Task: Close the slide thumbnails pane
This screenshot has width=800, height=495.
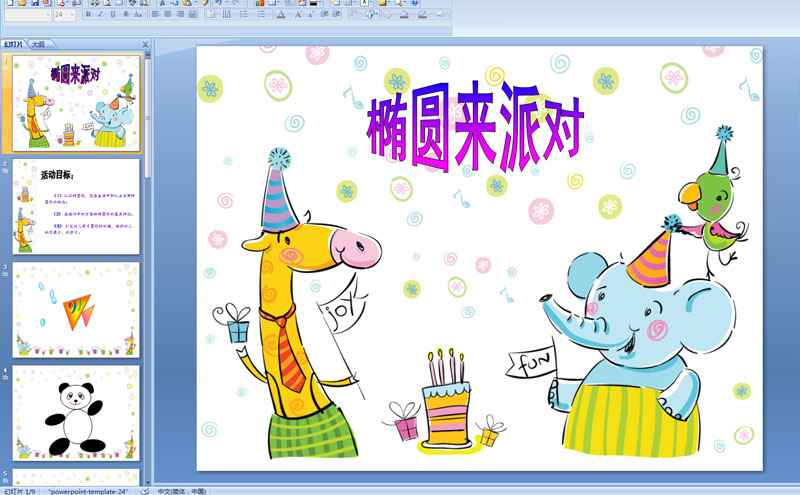Action: tap(145, 45)
